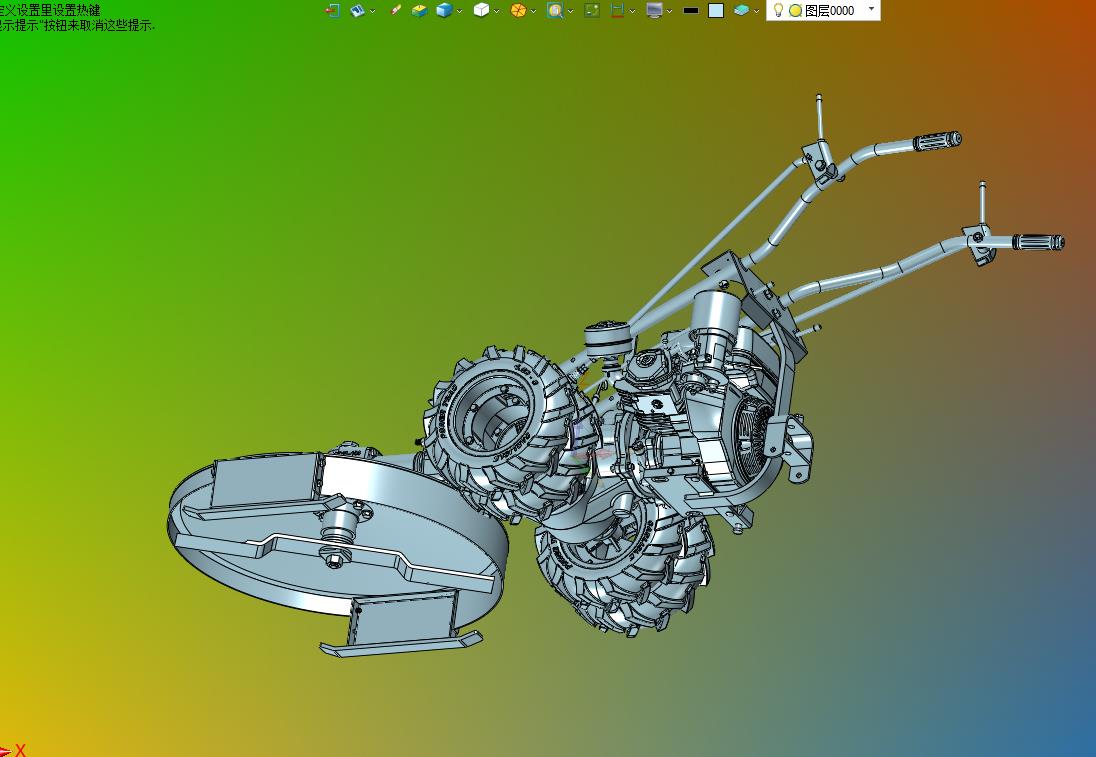
Task: Open dropdown beside the bracket measure icon
Action: [x=632, y=11]
